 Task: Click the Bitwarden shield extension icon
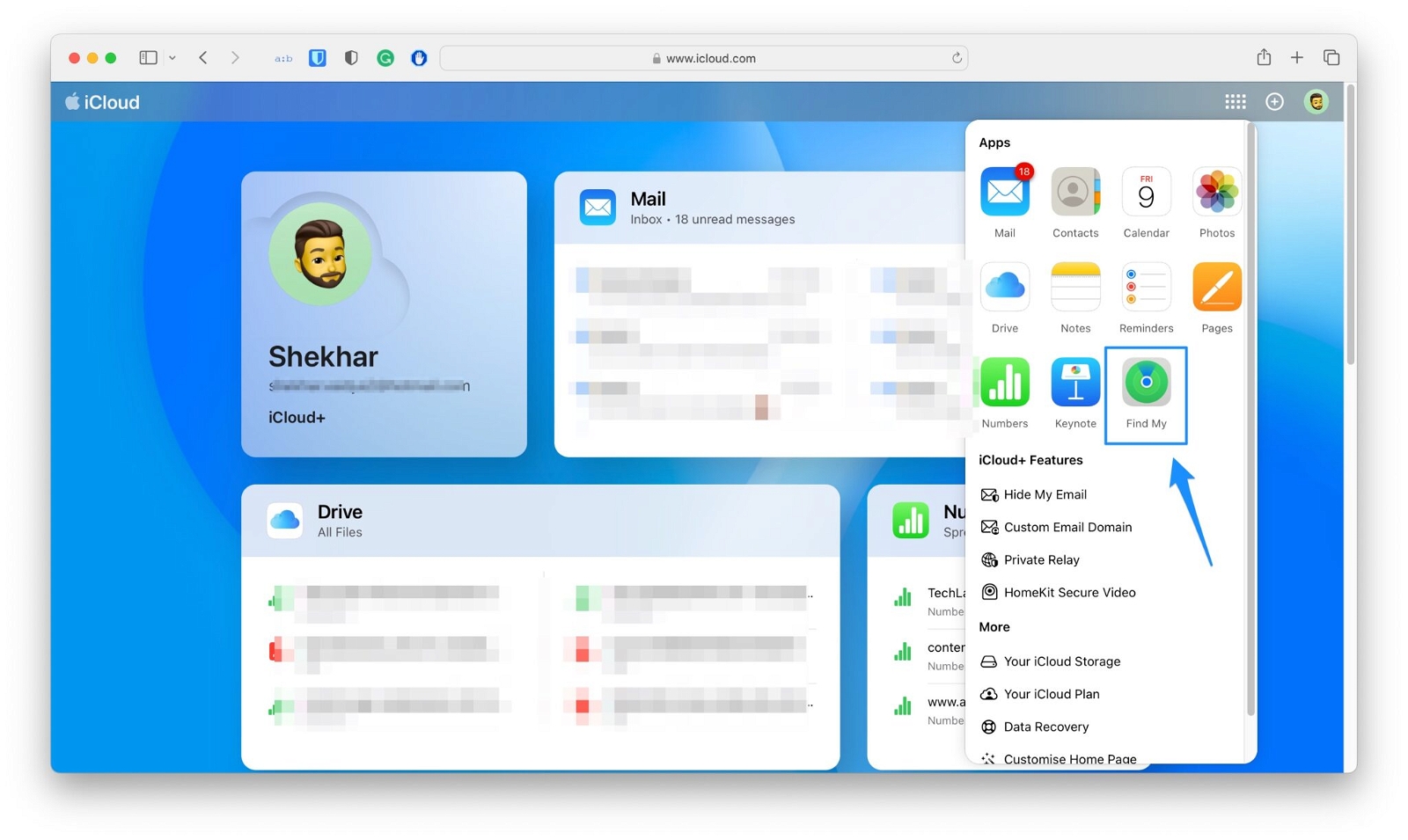(318, 58)
